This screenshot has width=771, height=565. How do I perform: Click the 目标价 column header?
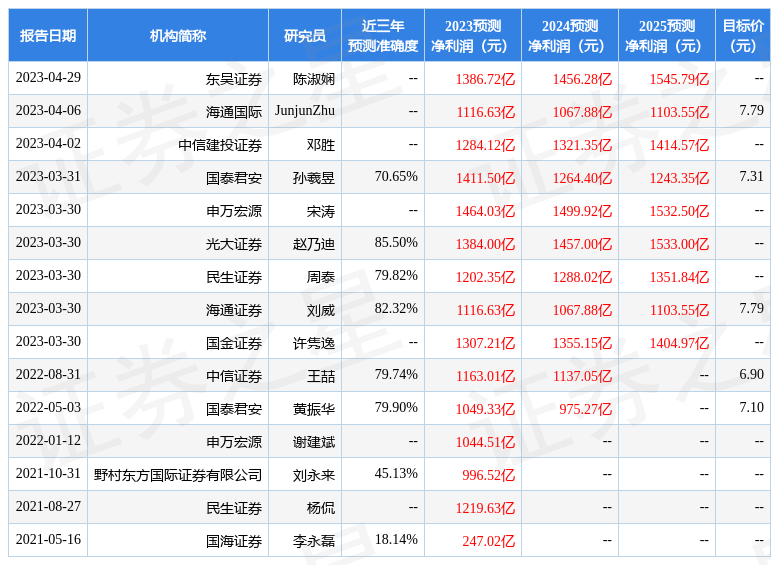pyautogui.click(x=743, y=35)
